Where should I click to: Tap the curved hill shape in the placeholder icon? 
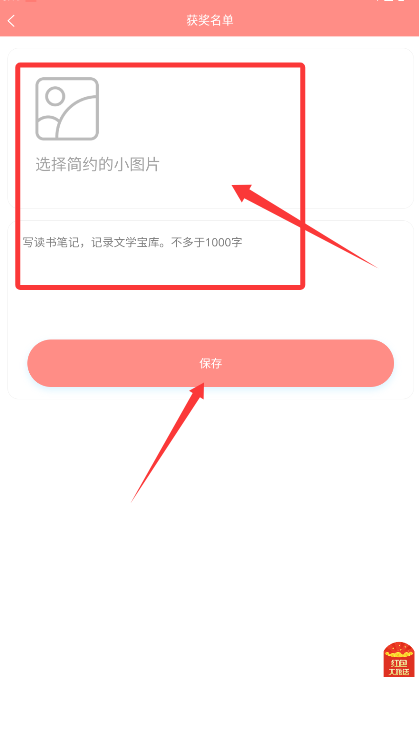pos(76,119)
